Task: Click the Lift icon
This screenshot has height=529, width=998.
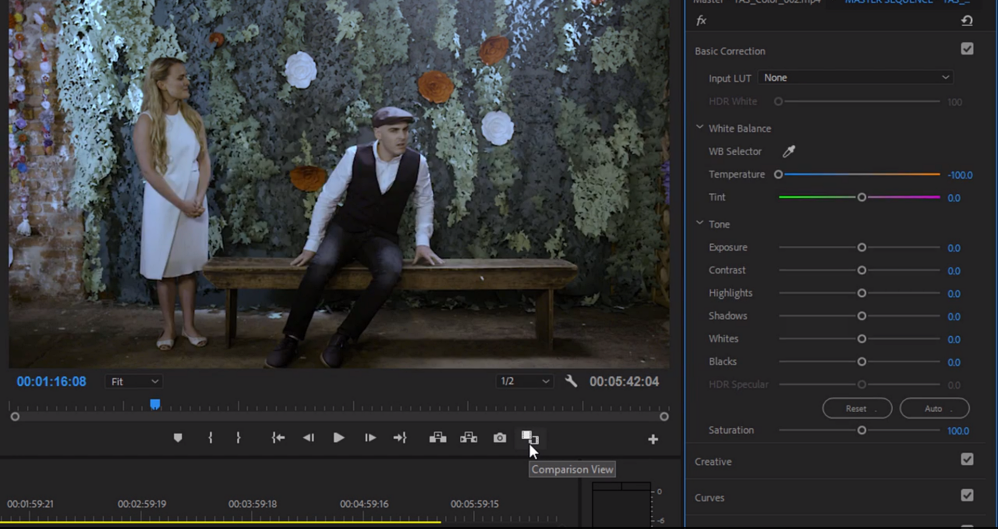Action: [x=438, y=438]
